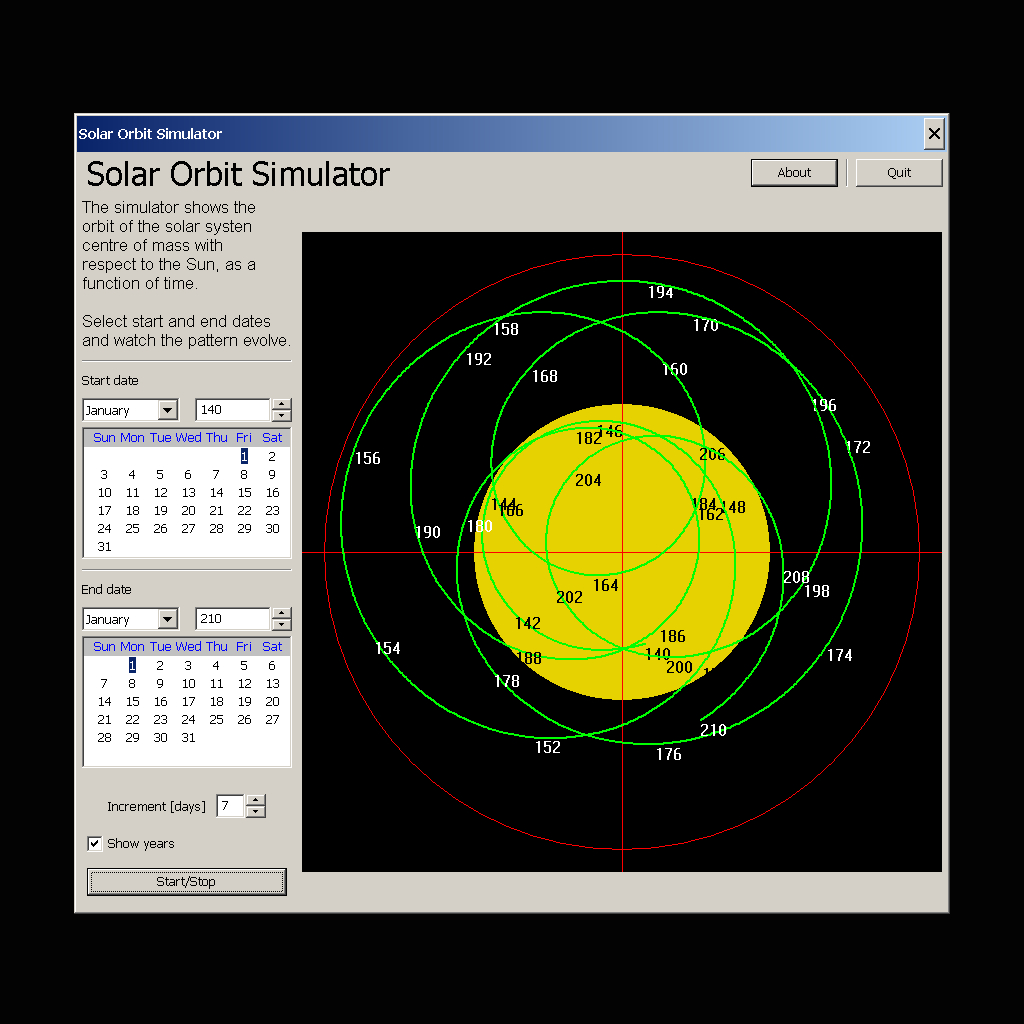Click the year label 176 on the orbit plot
Image resolution: width=1024 pixels, height=1024 pixels.
click(668, 754)
